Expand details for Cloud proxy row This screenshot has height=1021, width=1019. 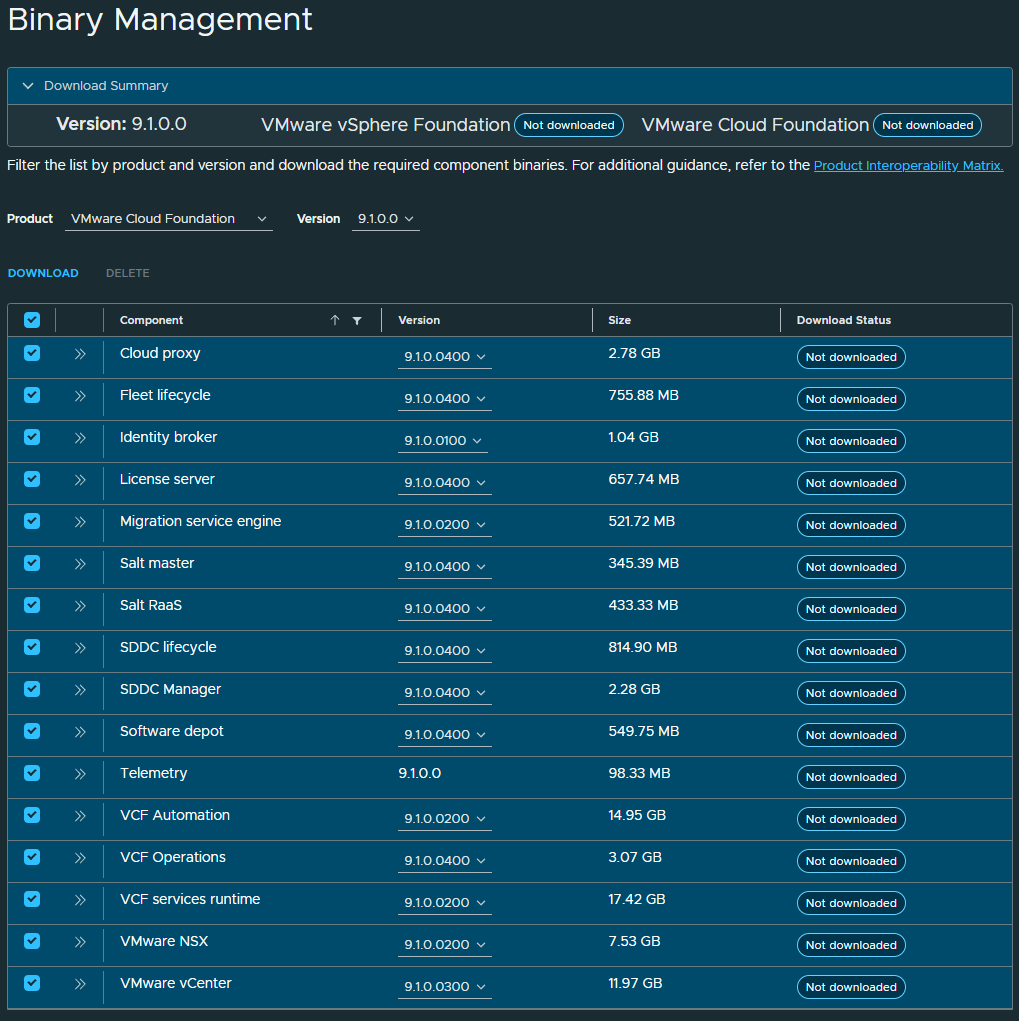tap(79, 354)
